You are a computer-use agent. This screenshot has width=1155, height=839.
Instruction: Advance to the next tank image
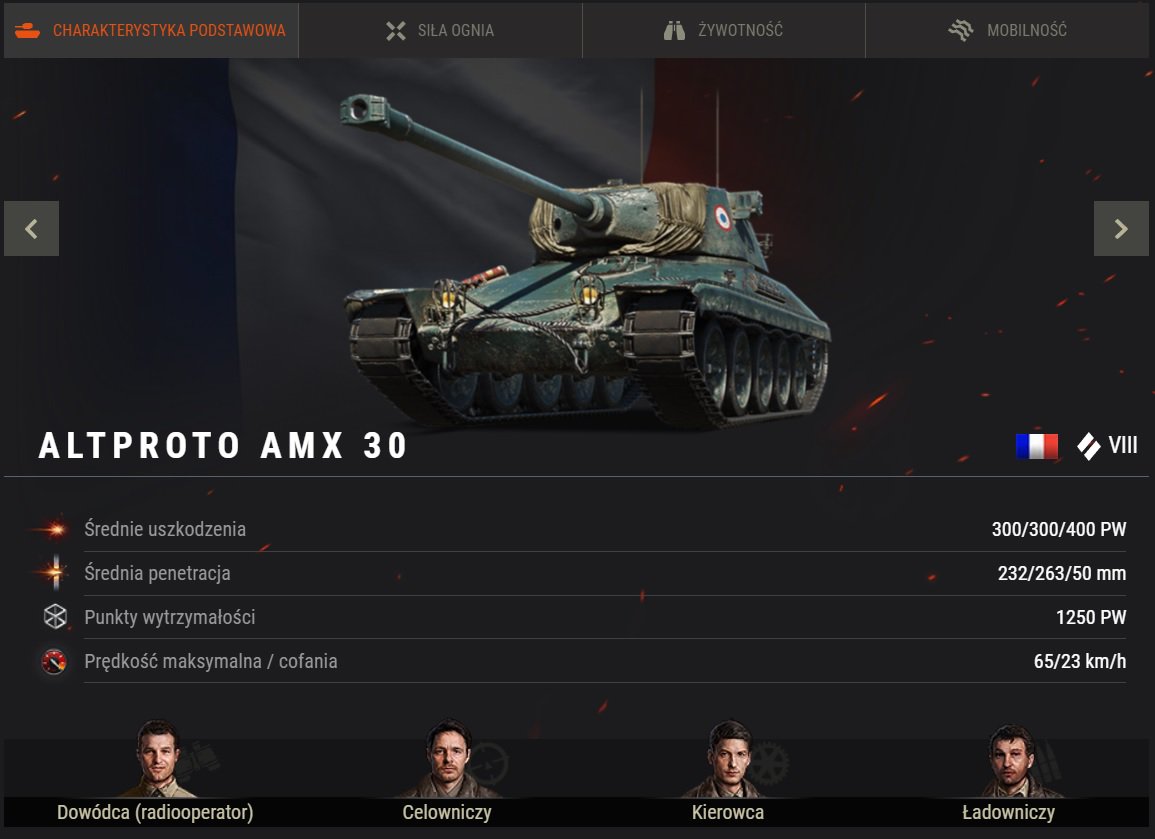pos(1121,228)
